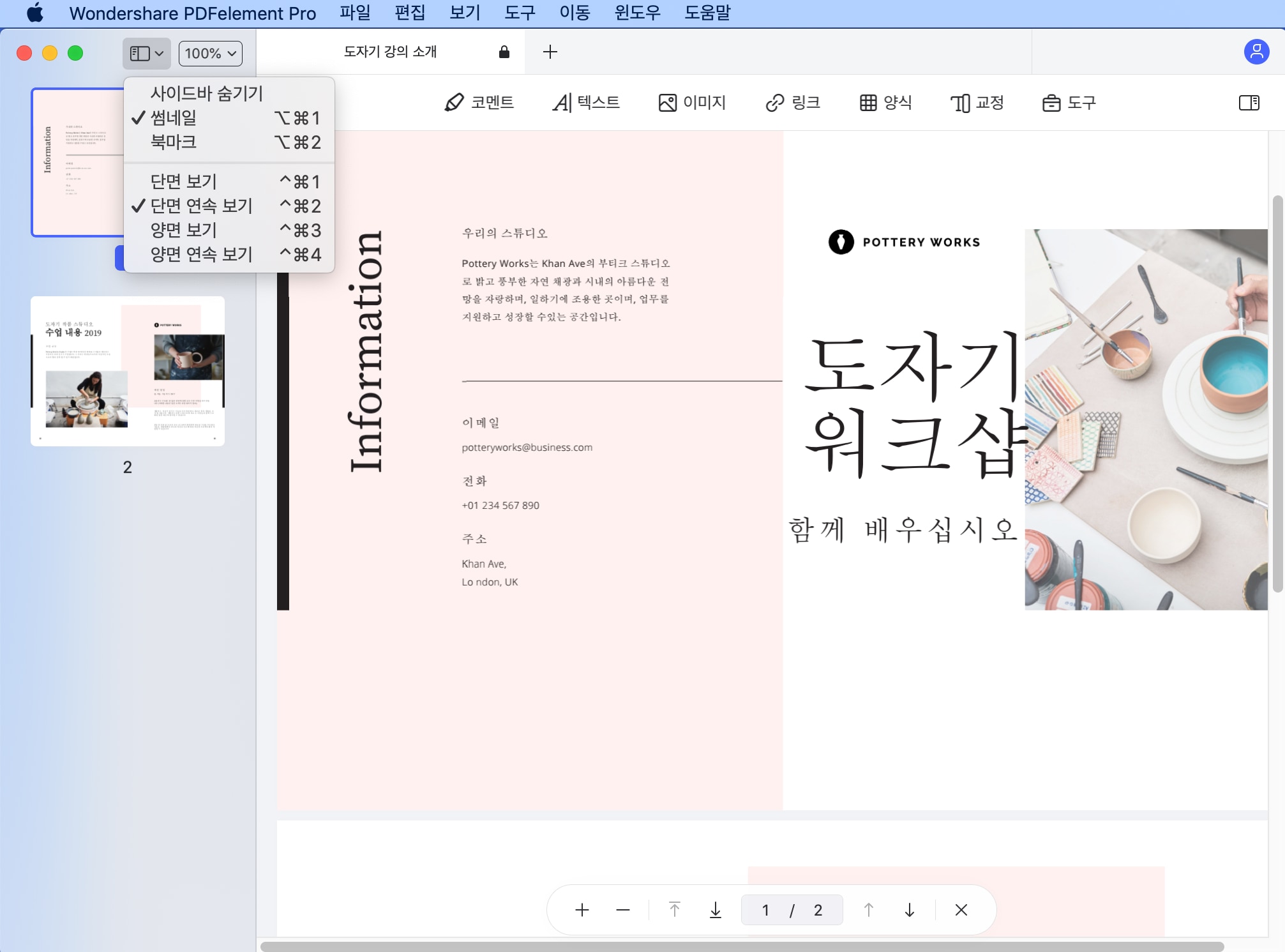The image size is (1285, 952).
Task: Open the File (파일) menu
Action: click(355, 13)
